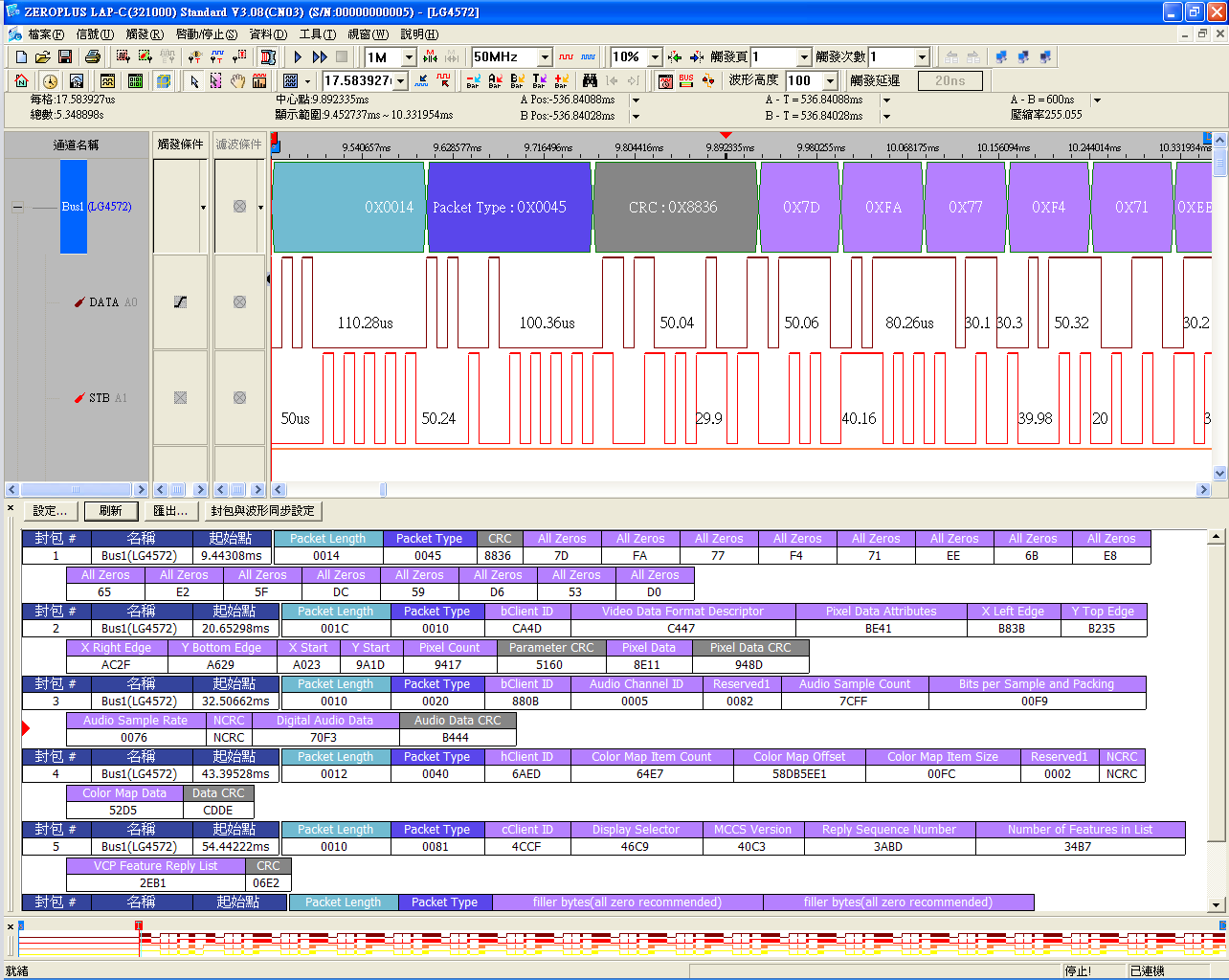This screenshot has height=980, width=1229.
Task: Click the 設定... settings button
Action: 50,511
